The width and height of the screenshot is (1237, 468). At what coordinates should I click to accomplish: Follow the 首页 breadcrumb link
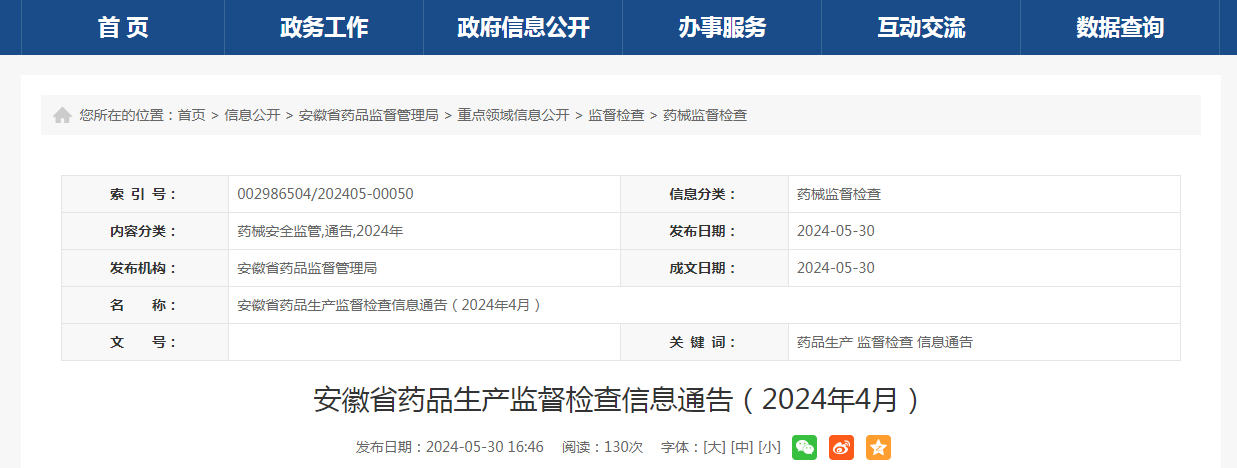(x=192, y=115)
